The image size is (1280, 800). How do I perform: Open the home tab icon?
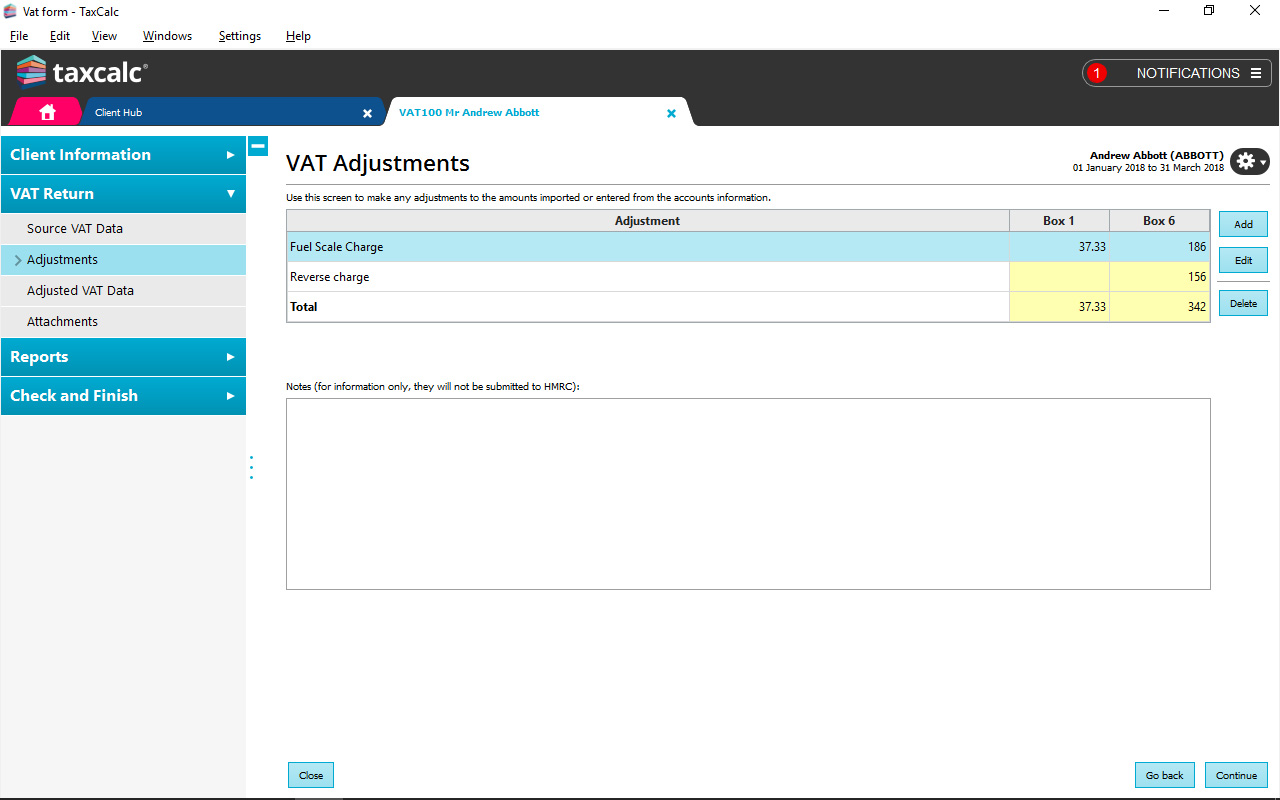point(46,112)
